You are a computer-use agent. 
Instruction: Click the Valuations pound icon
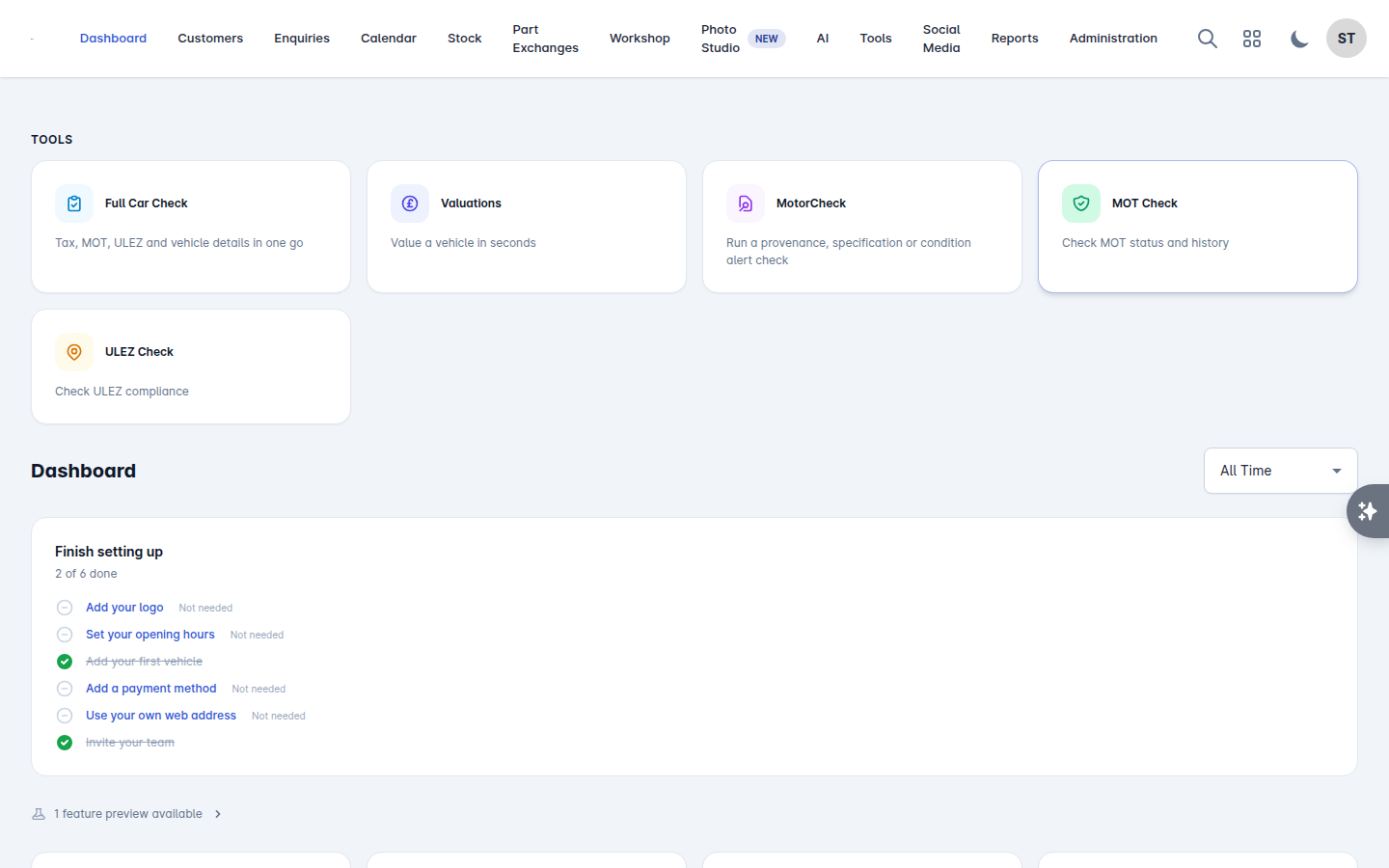pos(410,203)
